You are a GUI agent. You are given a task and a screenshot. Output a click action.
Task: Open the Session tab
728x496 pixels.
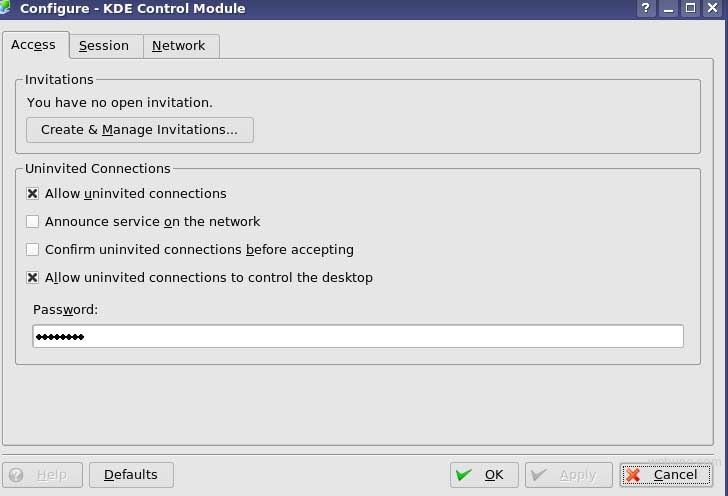coord(106,46)
